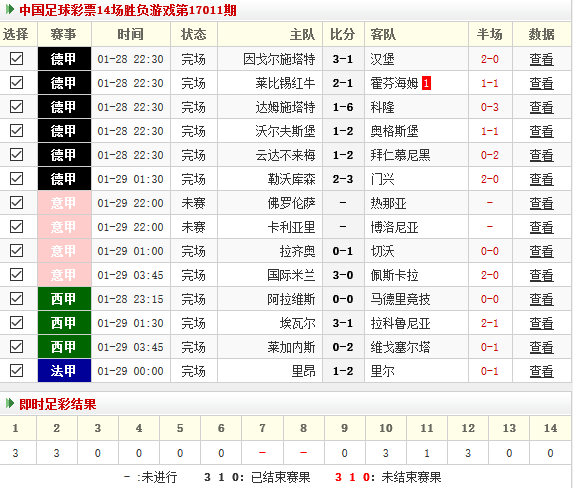Click the red card badge beside 霍芬海姆
This screenshot has height=488, width=573.
[426, 83]
